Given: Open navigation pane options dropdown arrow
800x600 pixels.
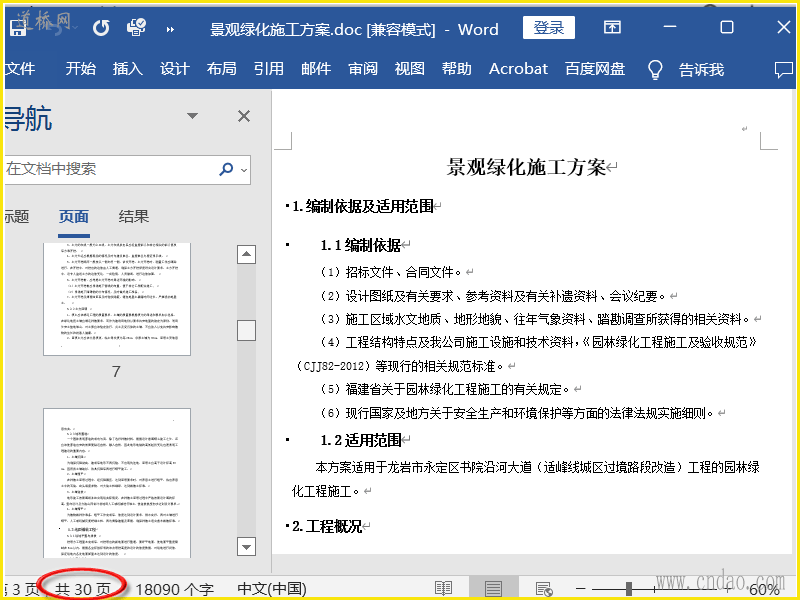Looking at the screenshot, I should point(192,116).
